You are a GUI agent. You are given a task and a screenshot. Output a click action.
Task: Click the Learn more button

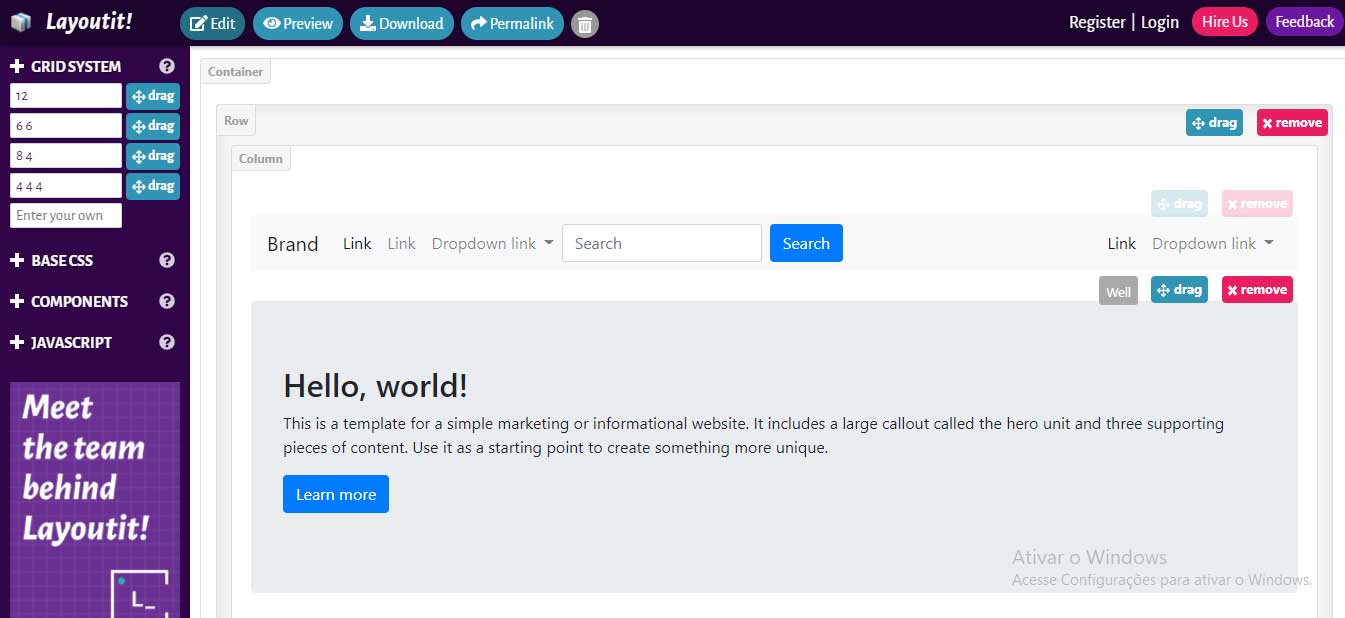pyautogui.click(x=335, y=493)
